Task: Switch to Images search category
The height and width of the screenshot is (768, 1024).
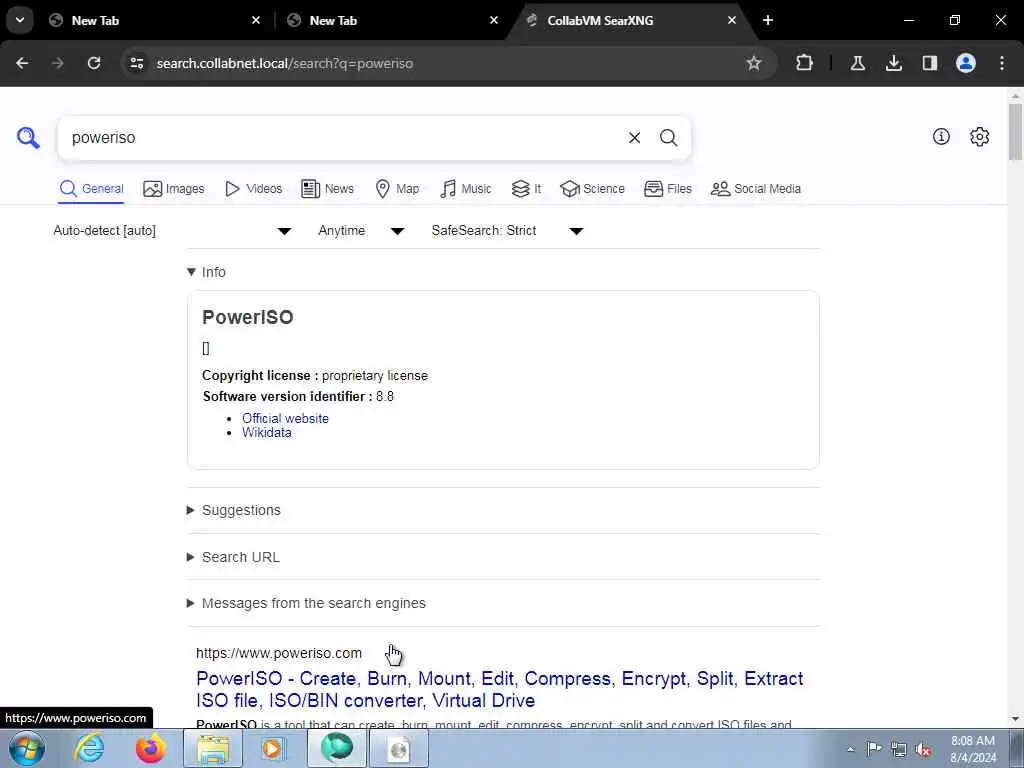Action: pyautogui.click(x=174, y=189)
